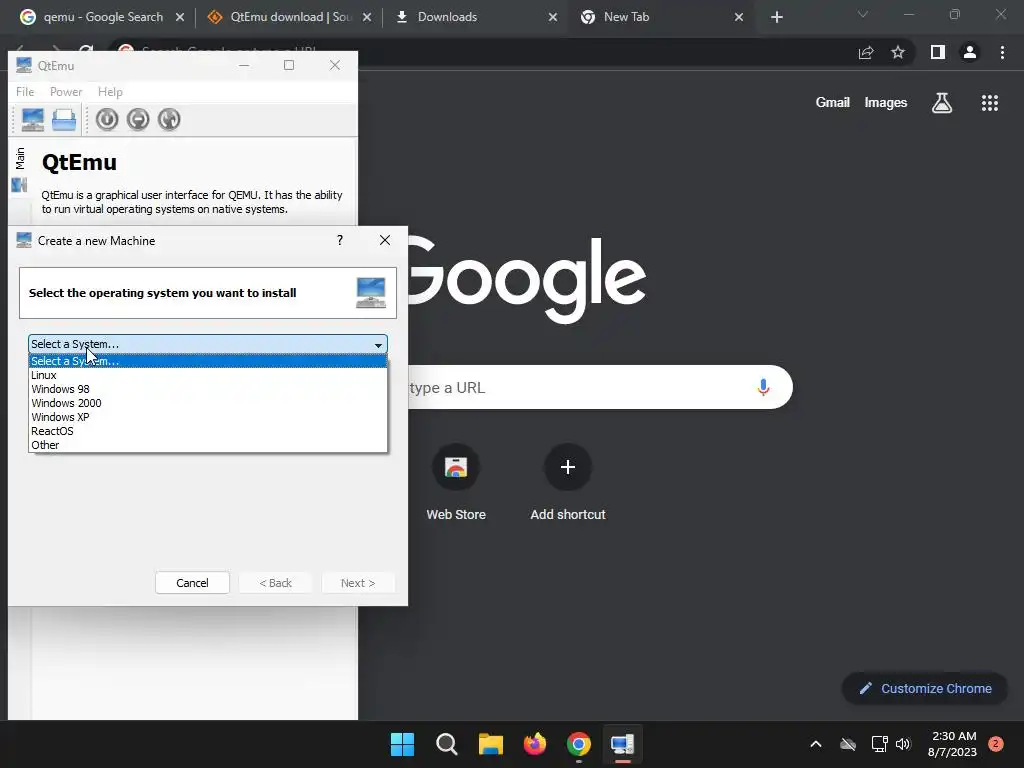Click the new machine icon in QtEmu toolbar
This screenshot has height=768, width=1024.
[x=32, y=120]
